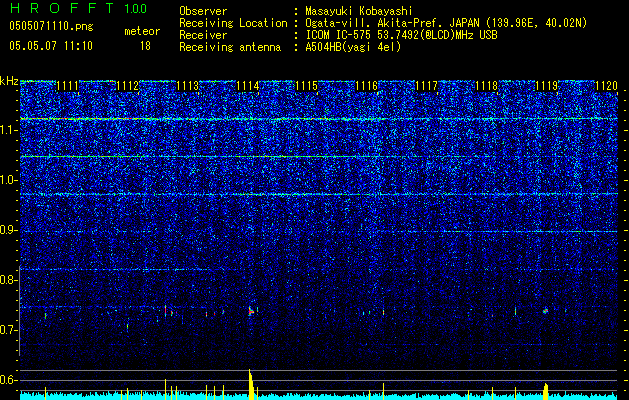Click the kHz axis unit label
629x400 pixels.
(x=9, y=81)
